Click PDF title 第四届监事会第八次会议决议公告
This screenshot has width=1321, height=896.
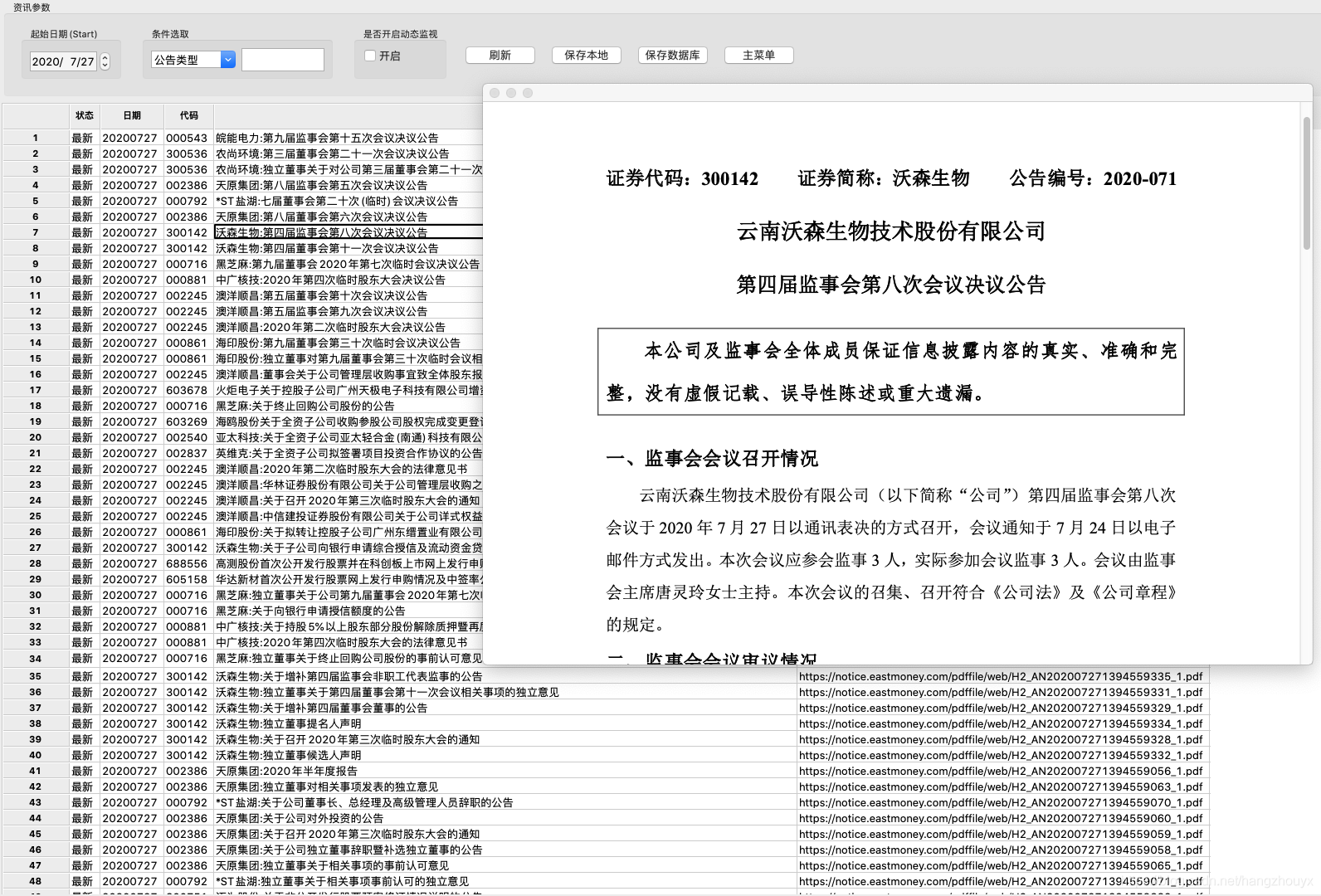click(x=891, y=285)
